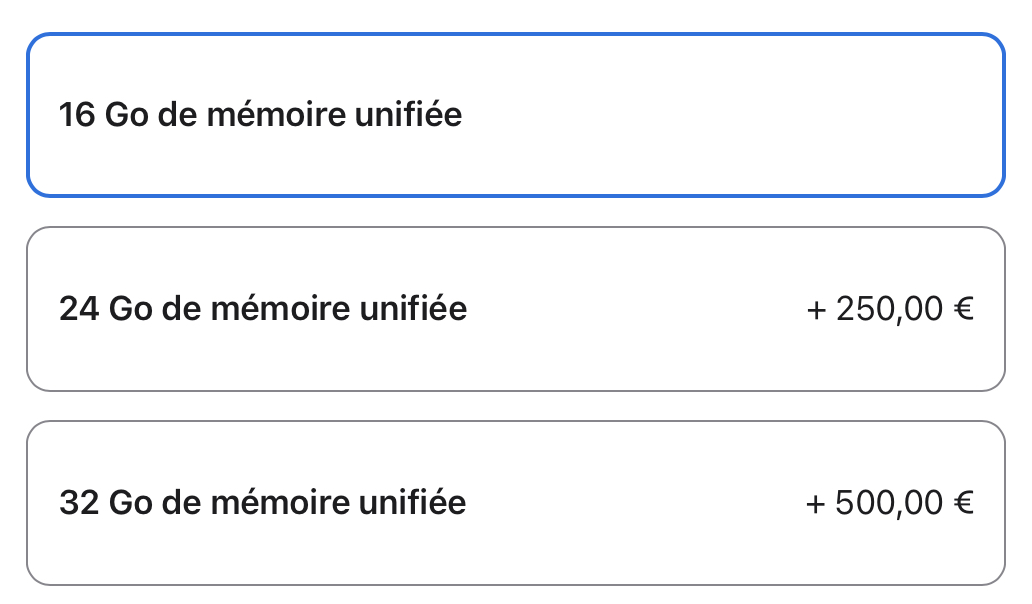Viewport: 1032px width, 604px height.
Task: Select the 32 Go de mémoire unifiée option
Action: 515,502
